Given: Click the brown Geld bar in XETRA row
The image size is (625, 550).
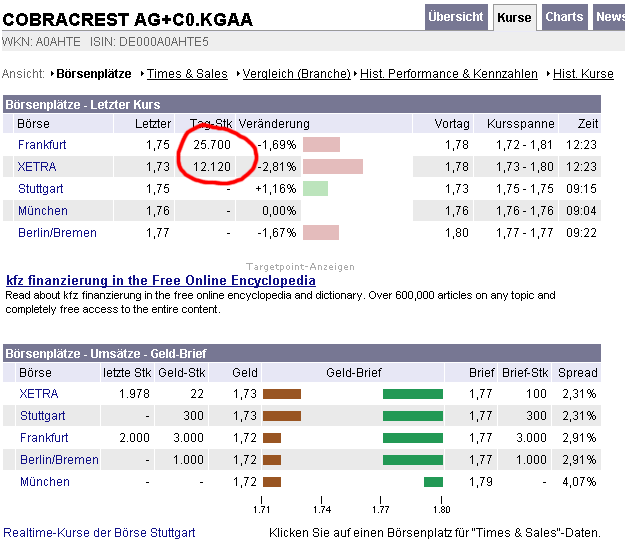Looking at the screenshot, I should tap(282, 394).
